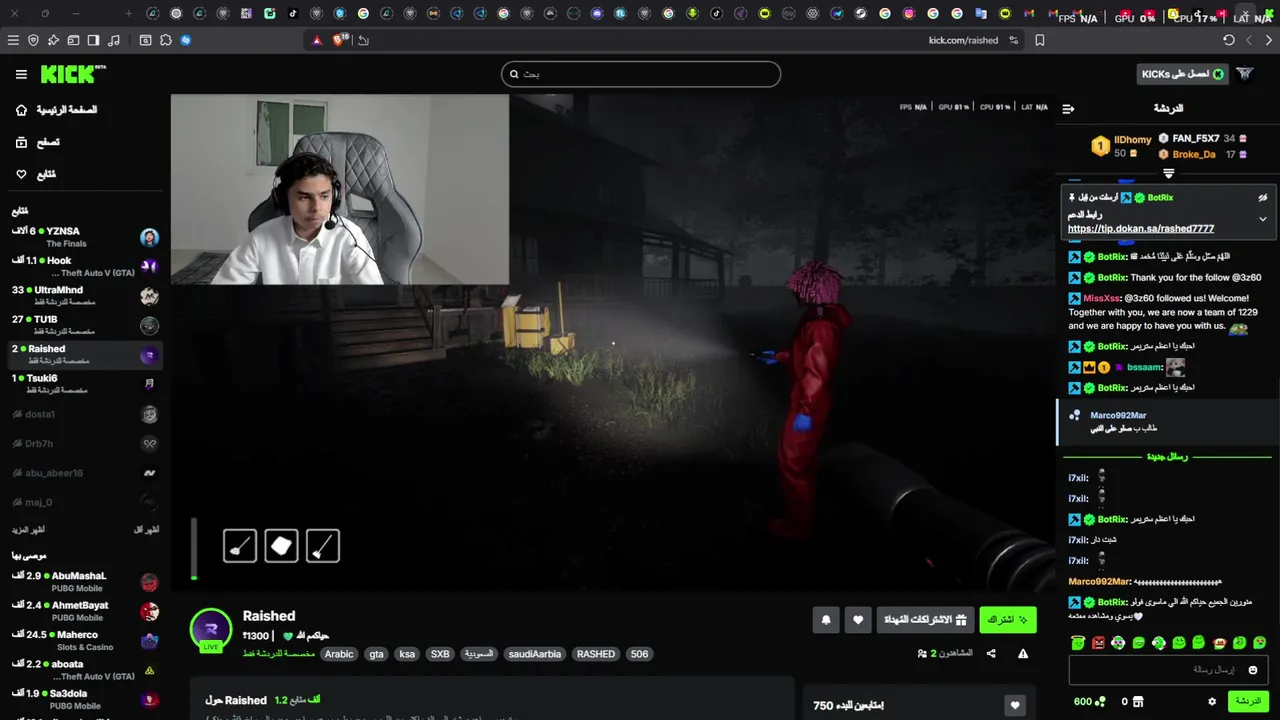1280x720 pixels.
Task: Select the SXB tag
Action: point(440,654)
